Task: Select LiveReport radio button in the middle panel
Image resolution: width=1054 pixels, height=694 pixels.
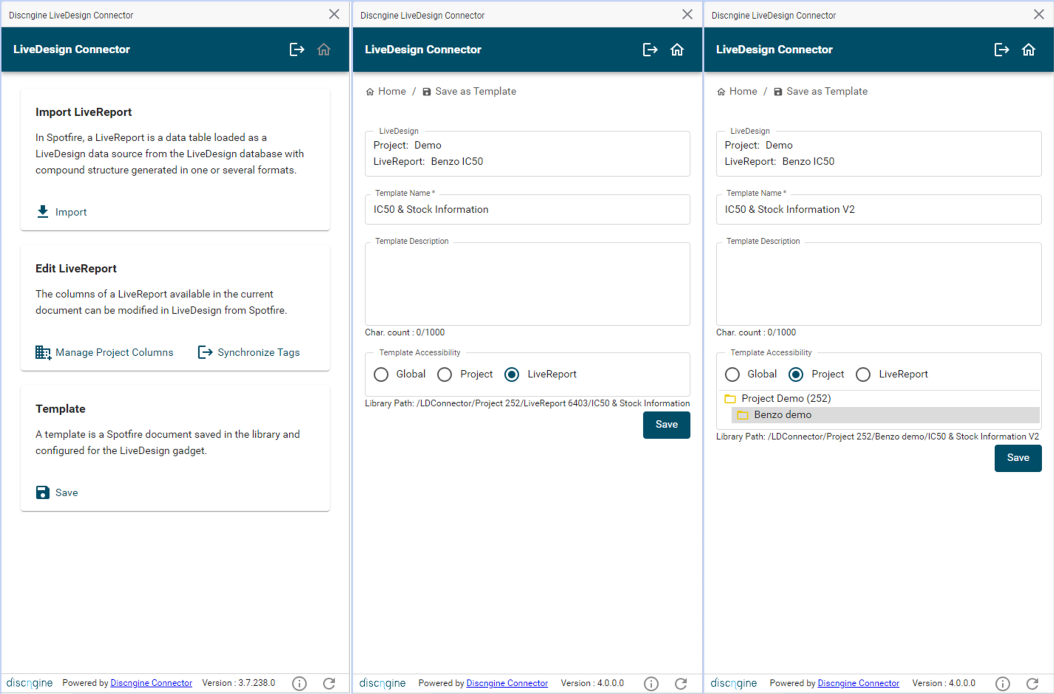Action: click(x=512, y=374)
